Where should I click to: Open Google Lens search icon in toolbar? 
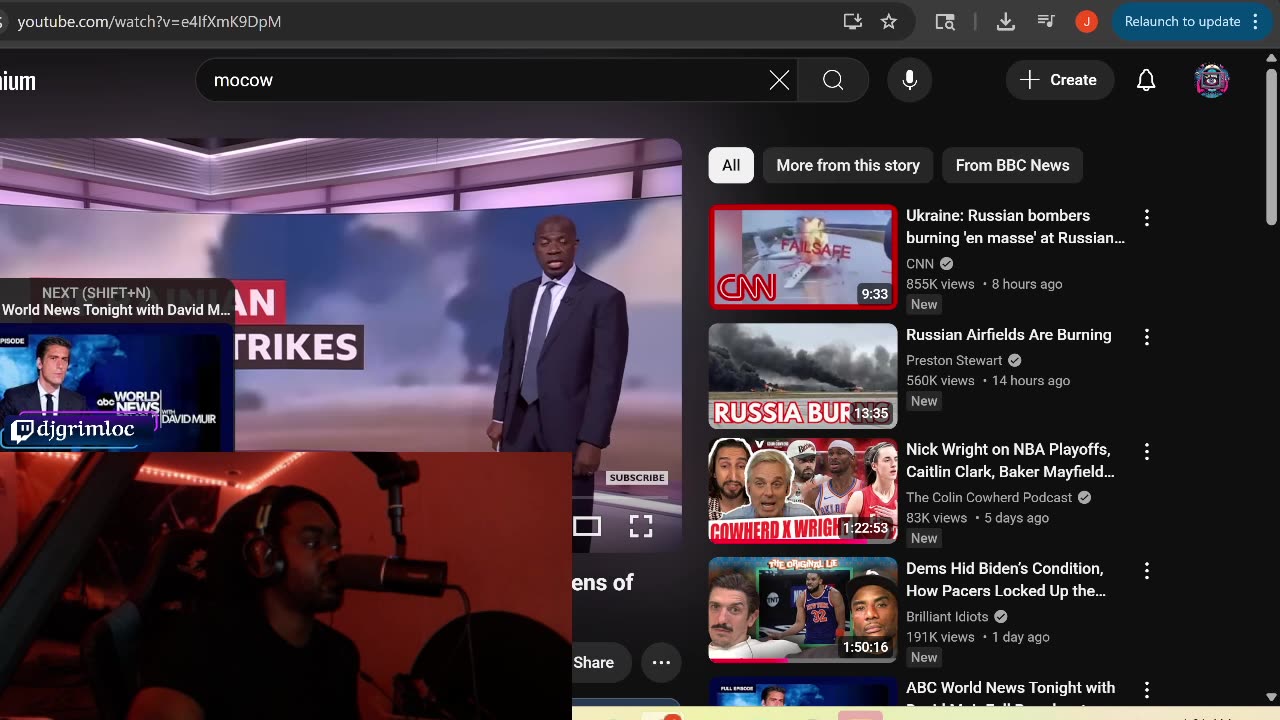pyautogui.click(x=945, y=21)
